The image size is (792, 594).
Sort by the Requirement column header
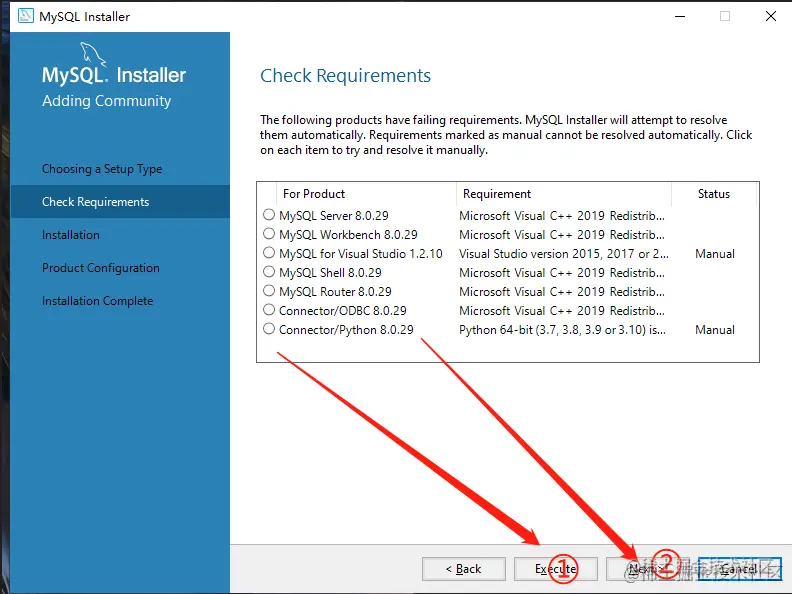[564, 194]
